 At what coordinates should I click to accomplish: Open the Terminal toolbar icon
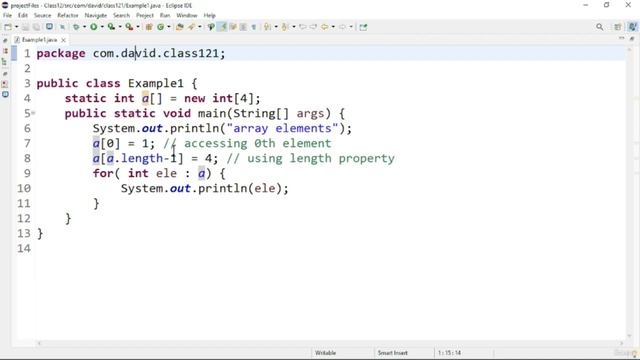pos(49,27)
